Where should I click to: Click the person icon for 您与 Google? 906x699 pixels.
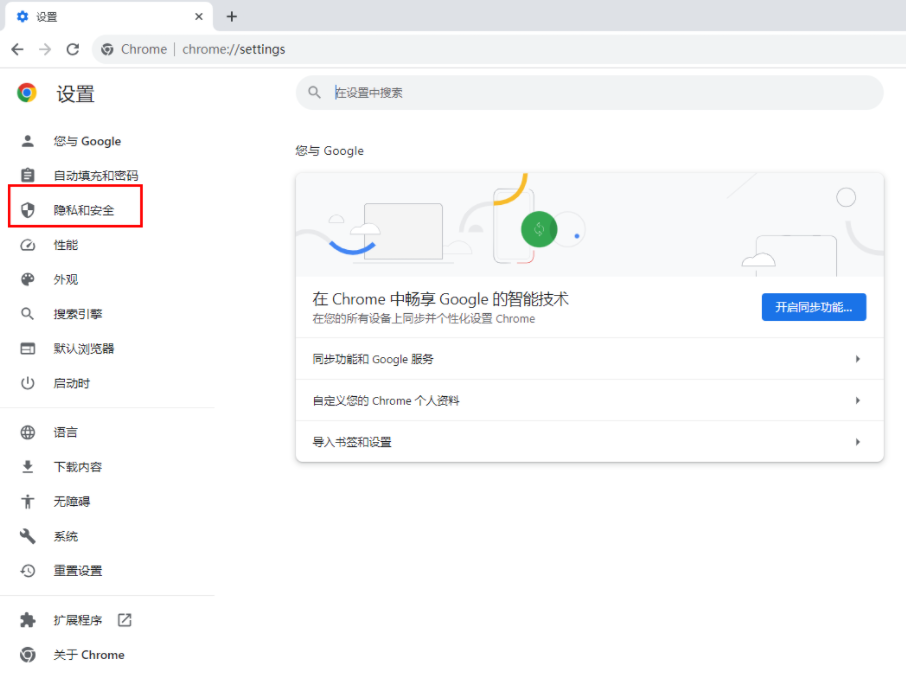(28, 141)
